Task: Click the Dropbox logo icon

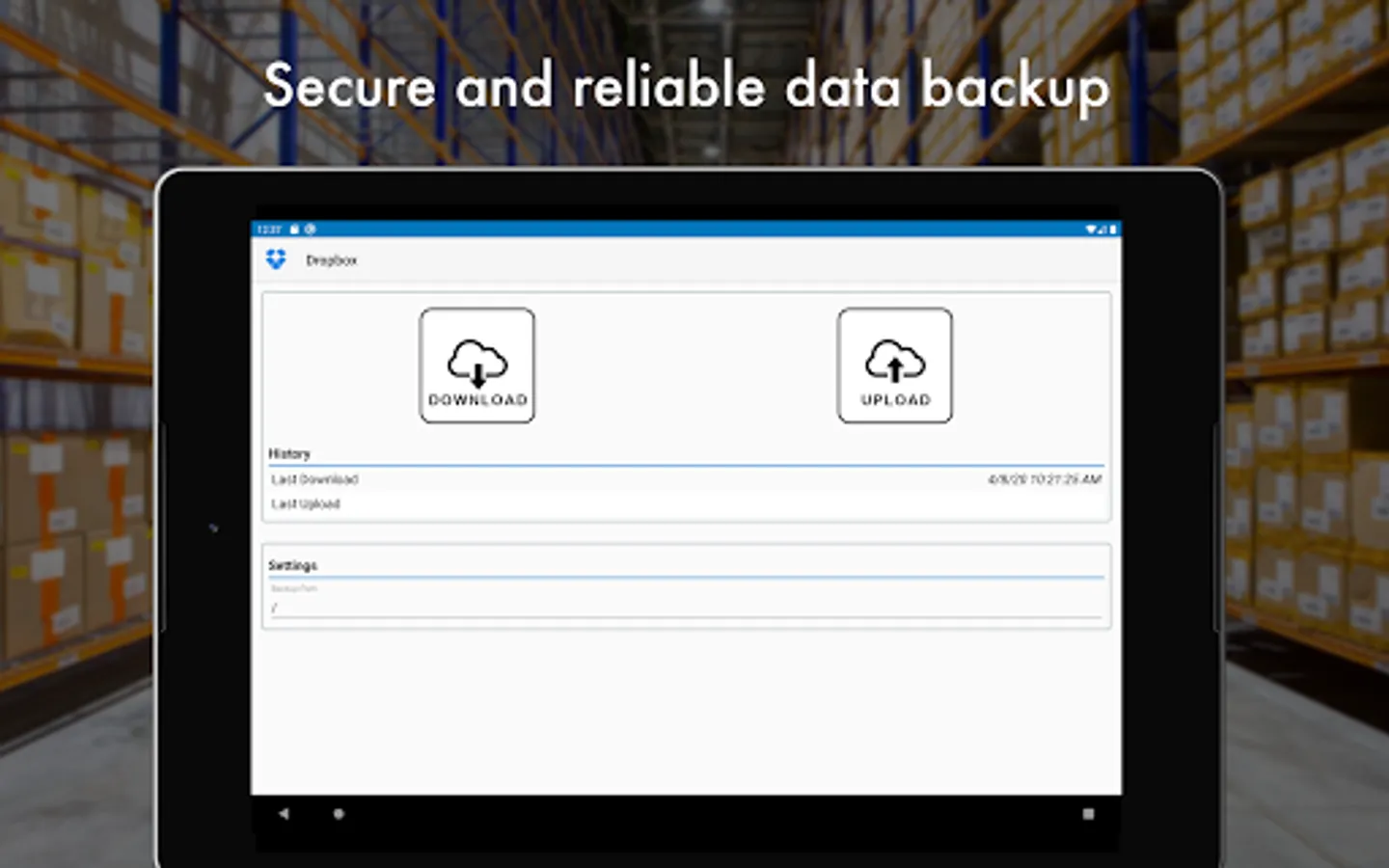Action: click(x=276, y=259)
